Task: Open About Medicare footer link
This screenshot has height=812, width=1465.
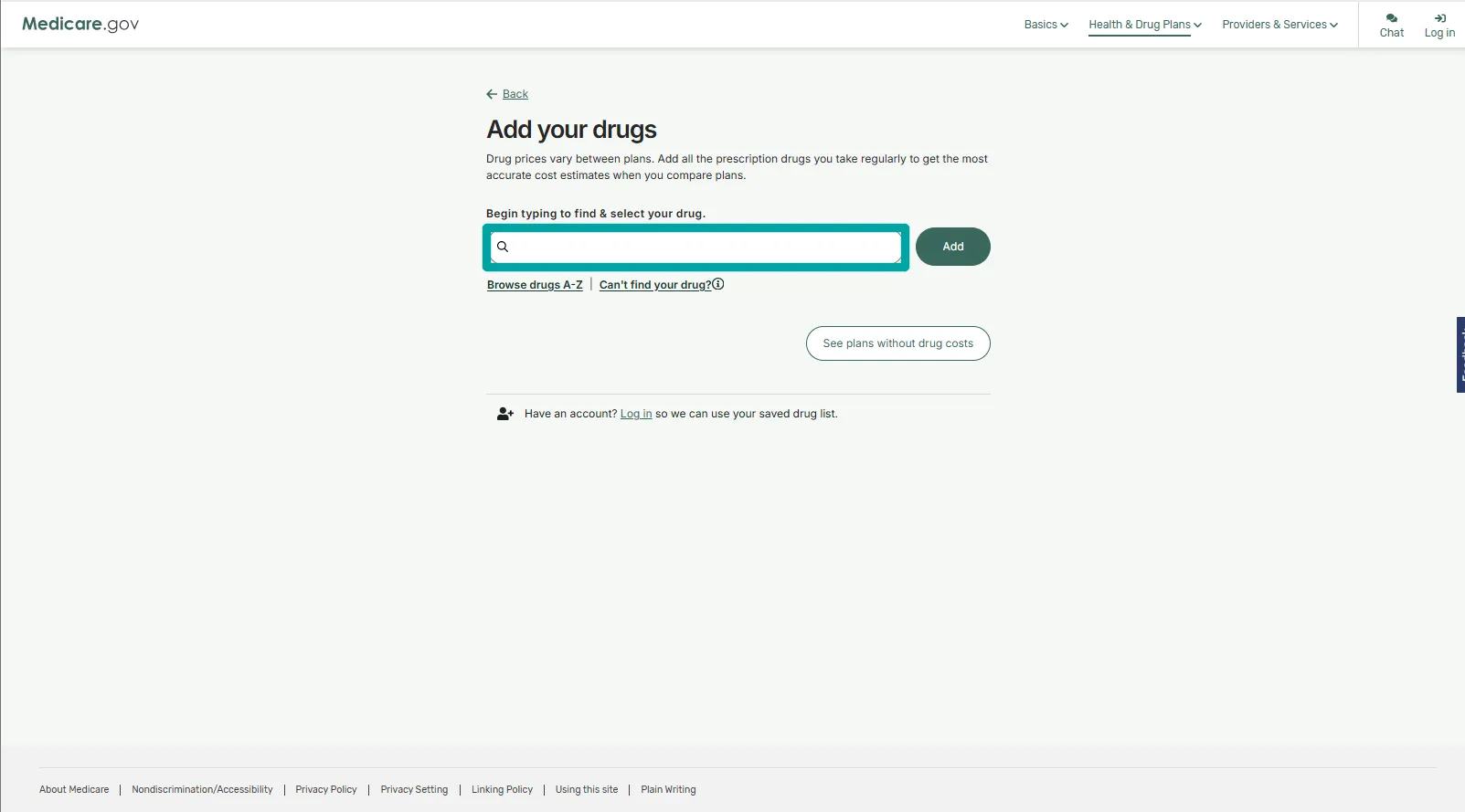Action: (74, 790)
